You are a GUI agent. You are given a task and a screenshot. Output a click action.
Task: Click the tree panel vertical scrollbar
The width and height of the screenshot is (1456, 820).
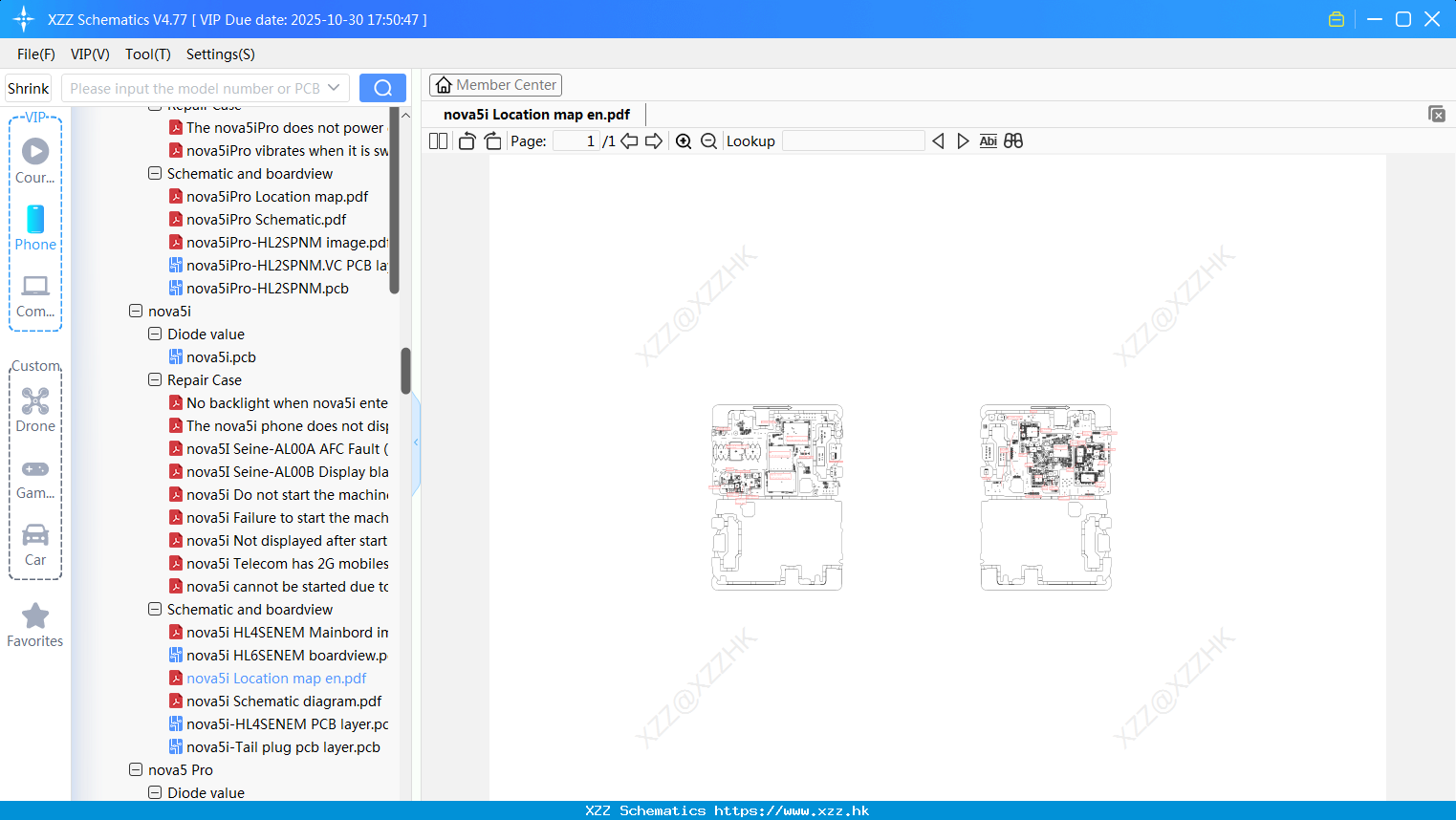click(x=405, y=371)
